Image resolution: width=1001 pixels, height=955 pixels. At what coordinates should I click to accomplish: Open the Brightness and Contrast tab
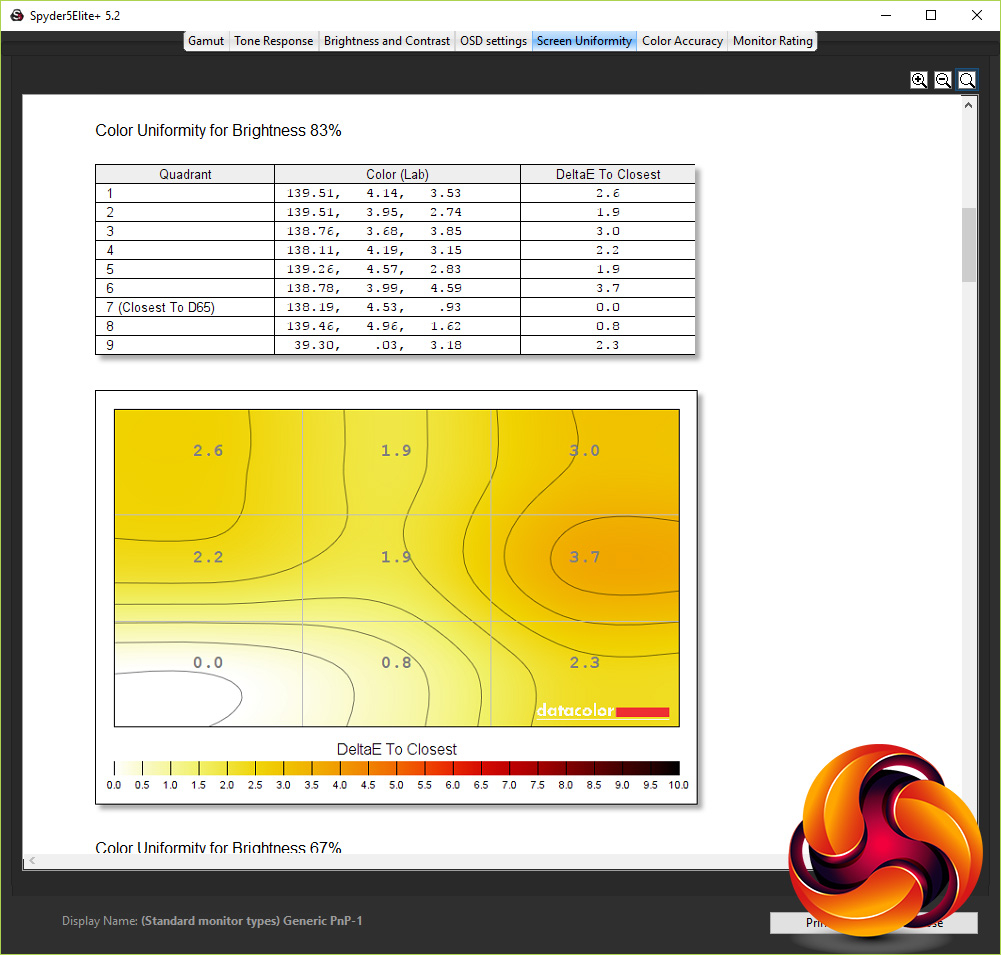386,41
